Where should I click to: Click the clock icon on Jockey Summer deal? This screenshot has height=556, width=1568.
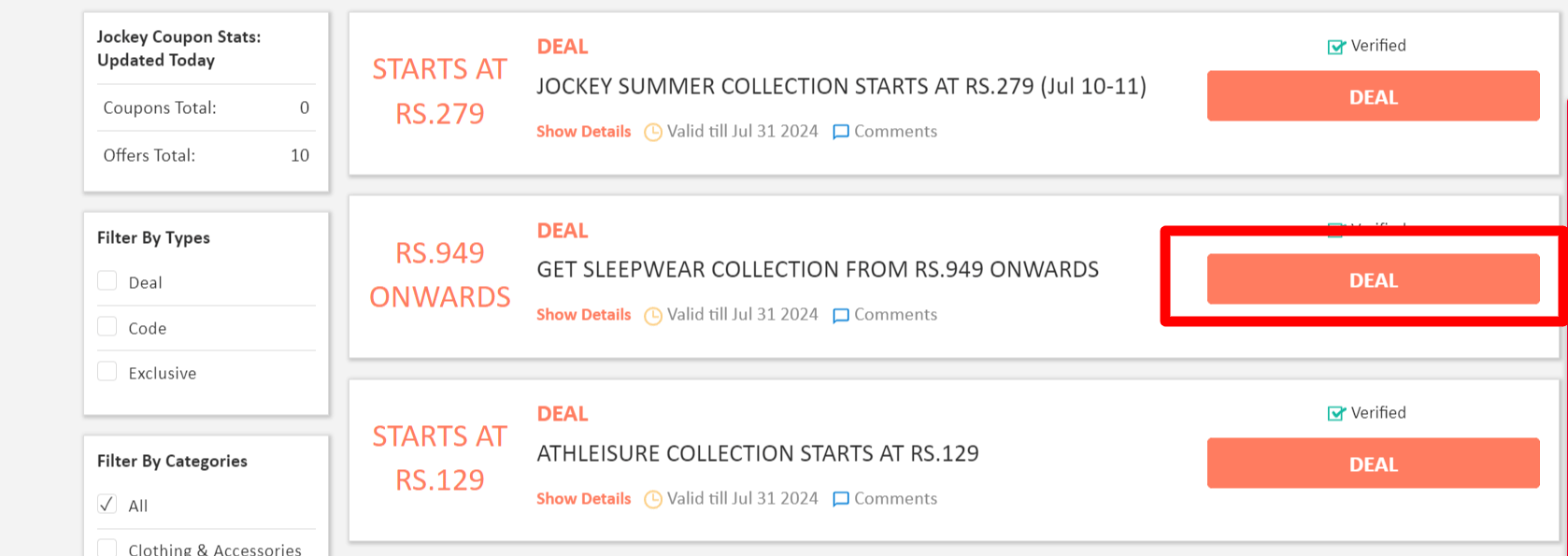653,132
